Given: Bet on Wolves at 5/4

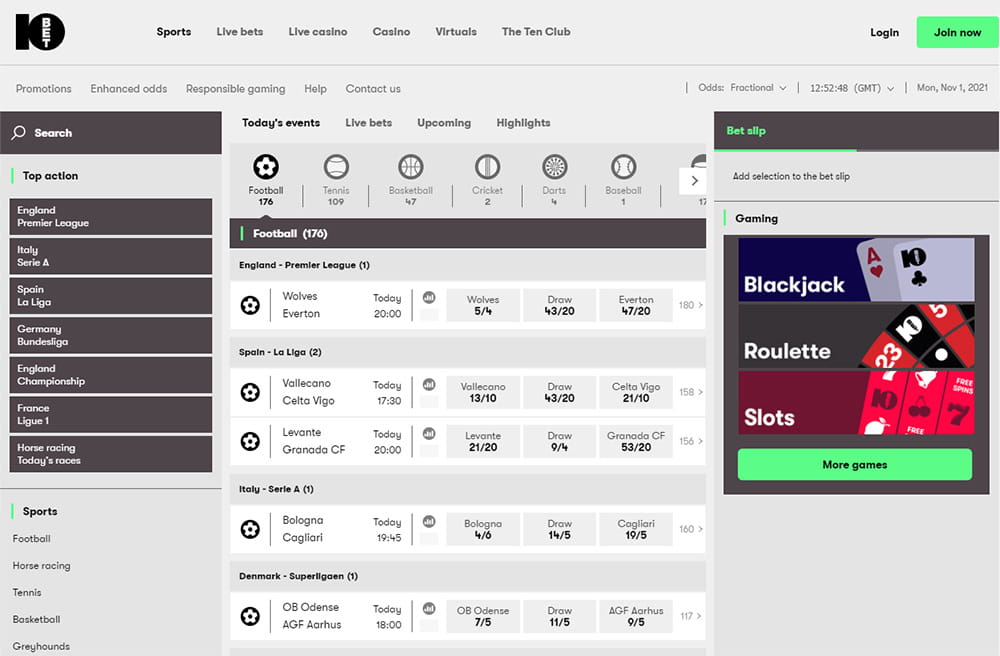Looking at the screenshot, I should 483,305.
